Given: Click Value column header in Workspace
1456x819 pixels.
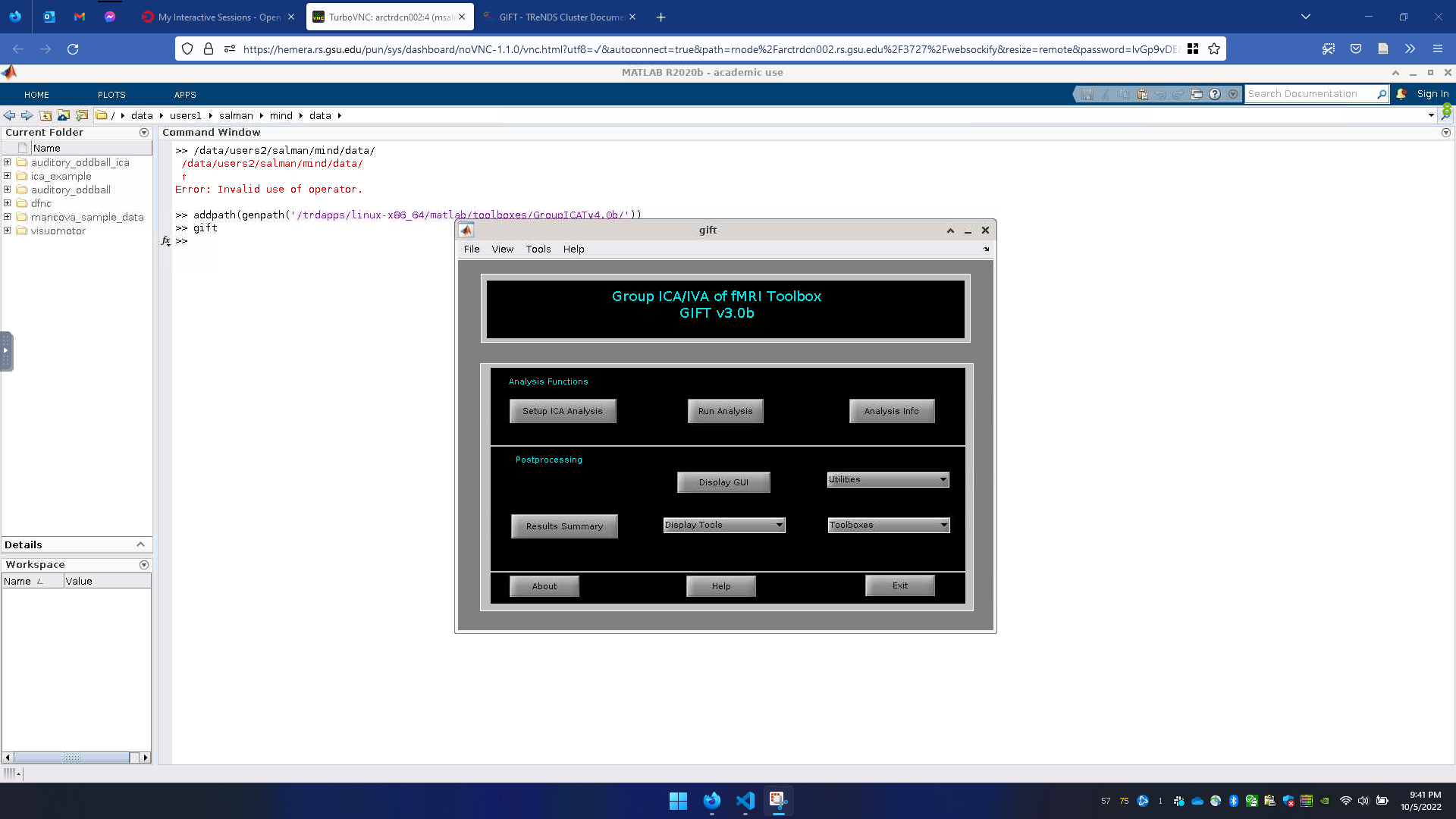Looking at the screenshot, I should click(x=107, y=581).
